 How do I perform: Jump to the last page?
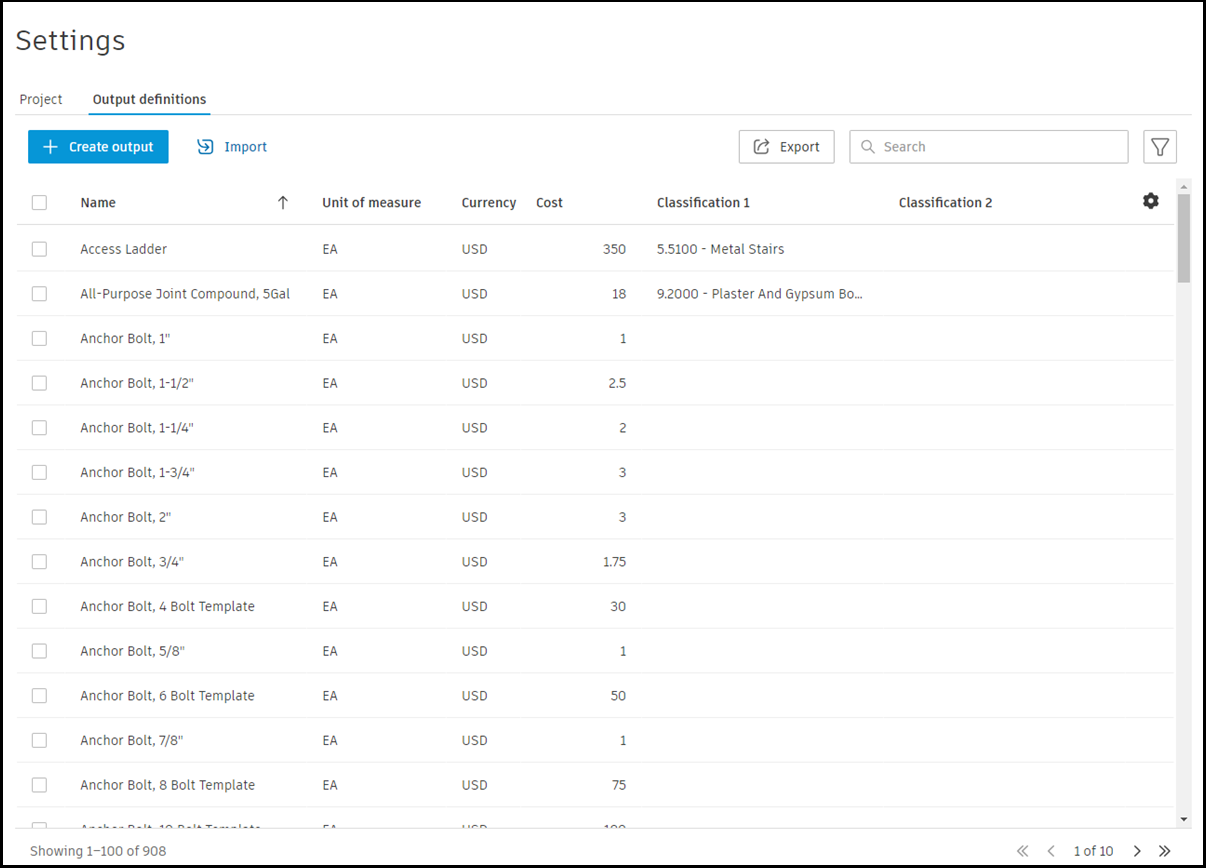pos(1165,851)
